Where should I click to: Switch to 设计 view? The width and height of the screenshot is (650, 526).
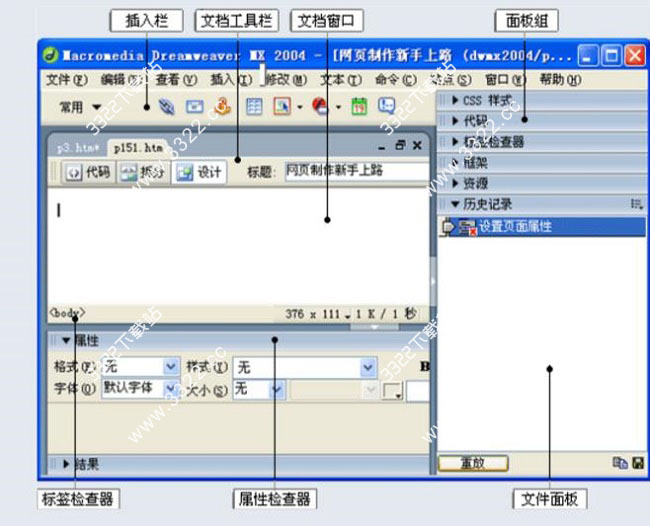199,172
